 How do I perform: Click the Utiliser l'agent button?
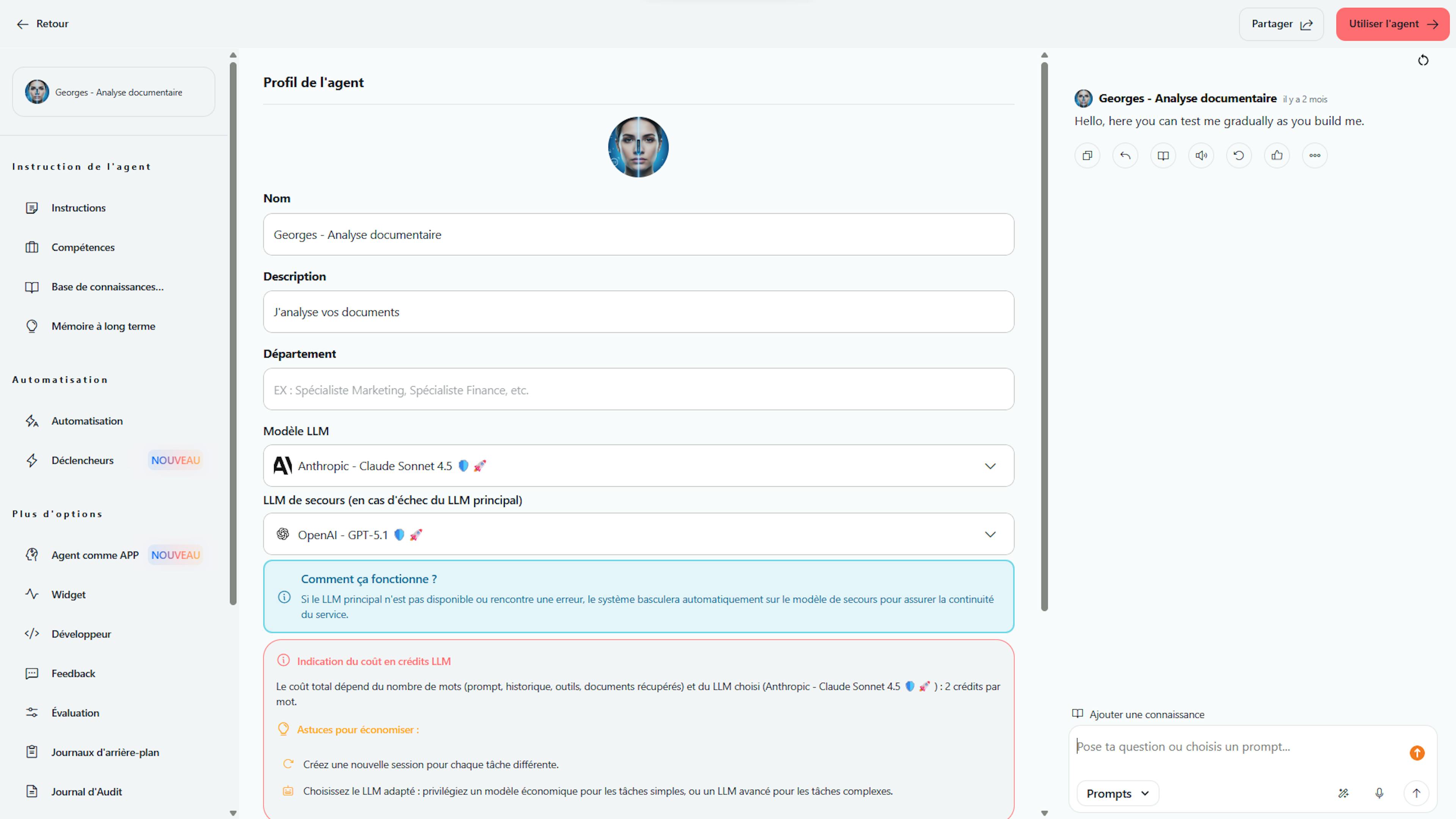pyautogui.click(x=1392, y=24)
